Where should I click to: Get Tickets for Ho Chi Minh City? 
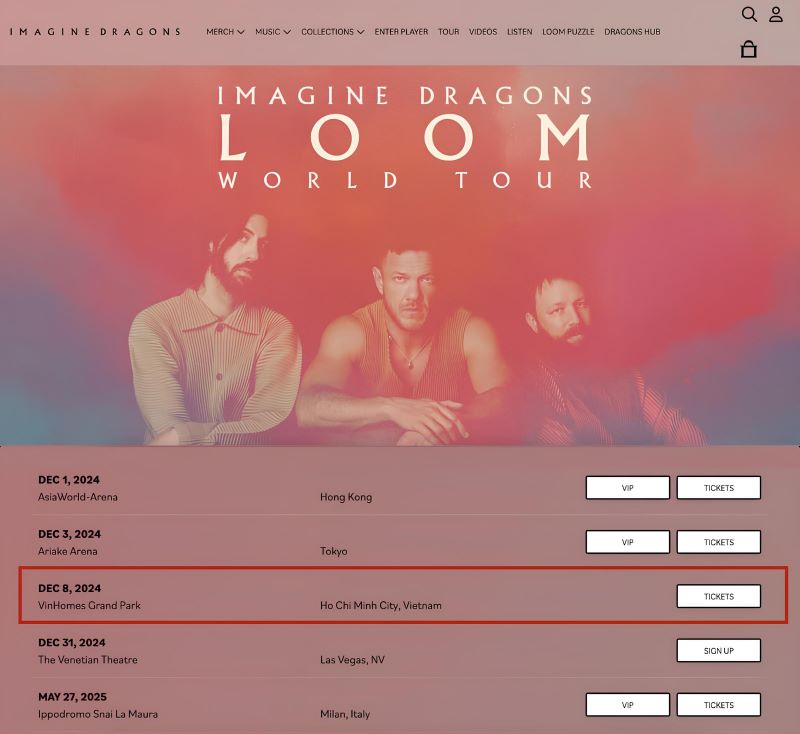pyautogui.click(x=718, y=596)
